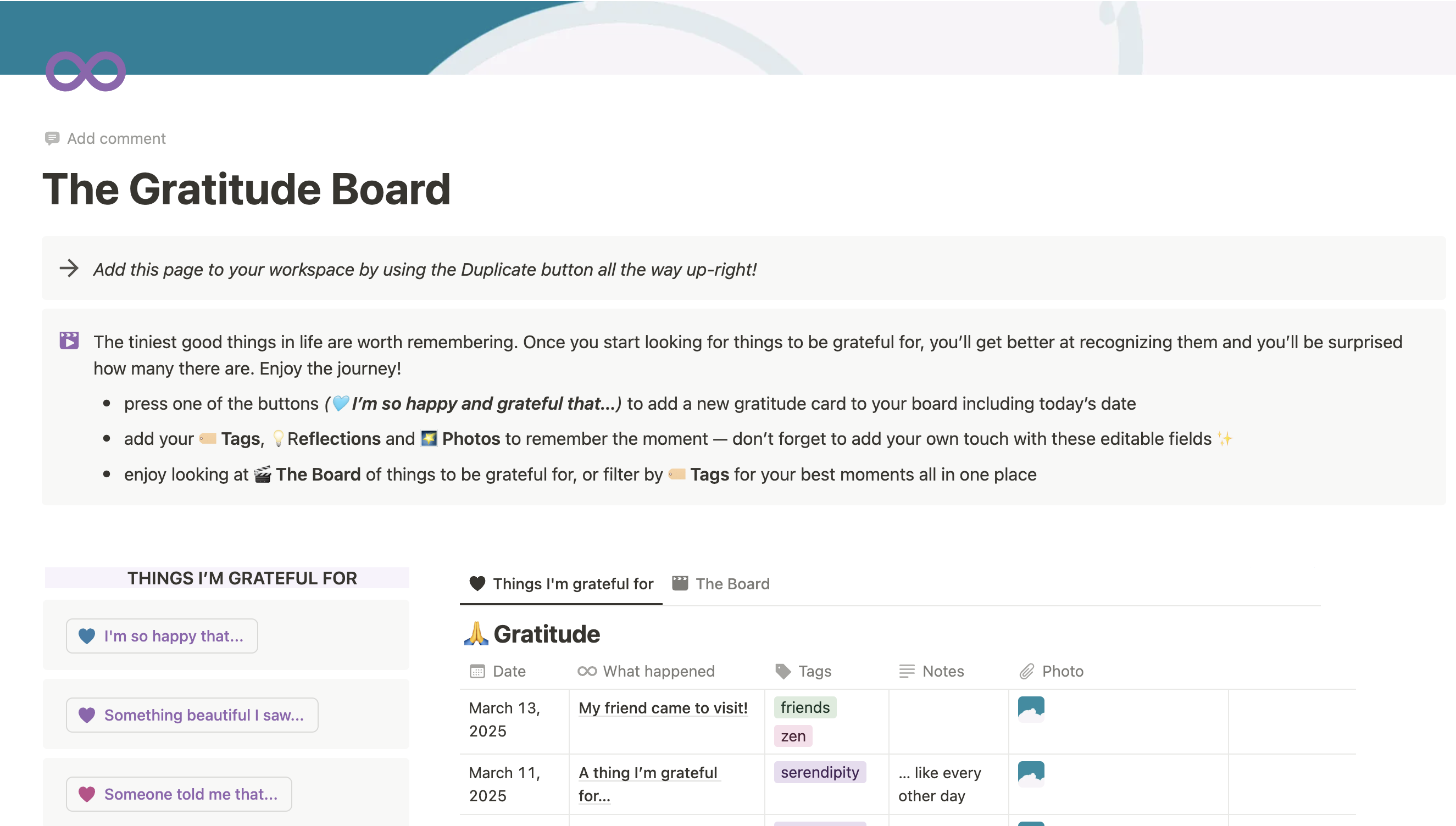Open the A thing I'm grateful for... entry
The image size is (1456, 826).
click(x=648, y=784)
